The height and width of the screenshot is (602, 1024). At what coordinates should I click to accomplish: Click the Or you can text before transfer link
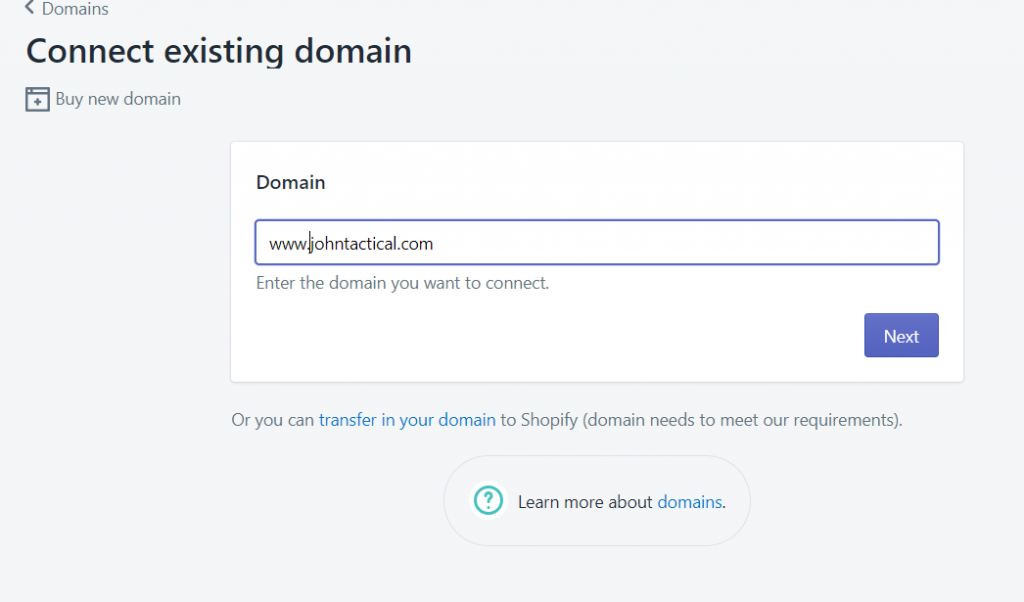point(273,420)
